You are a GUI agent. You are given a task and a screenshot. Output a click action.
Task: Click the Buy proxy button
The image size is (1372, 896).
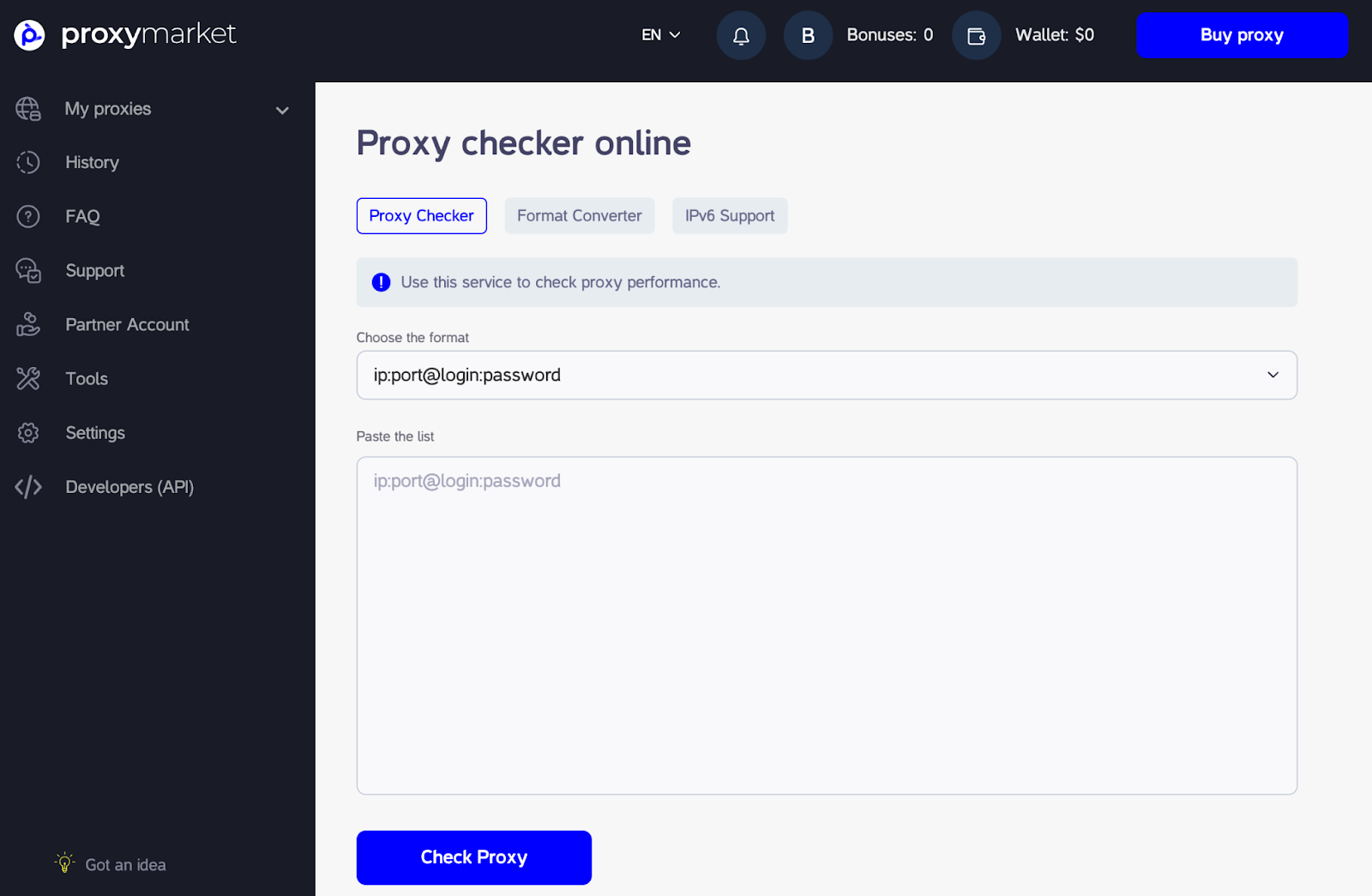coord(1243,35)
